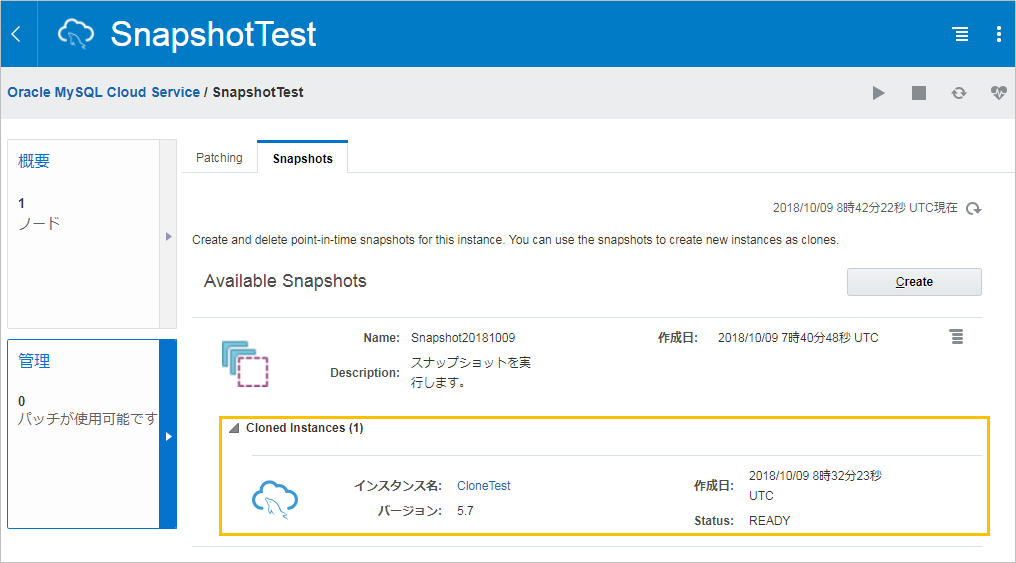1016x563 pixels.
Task: Select the Snapshots tab
Action: [x=303, y=159]
